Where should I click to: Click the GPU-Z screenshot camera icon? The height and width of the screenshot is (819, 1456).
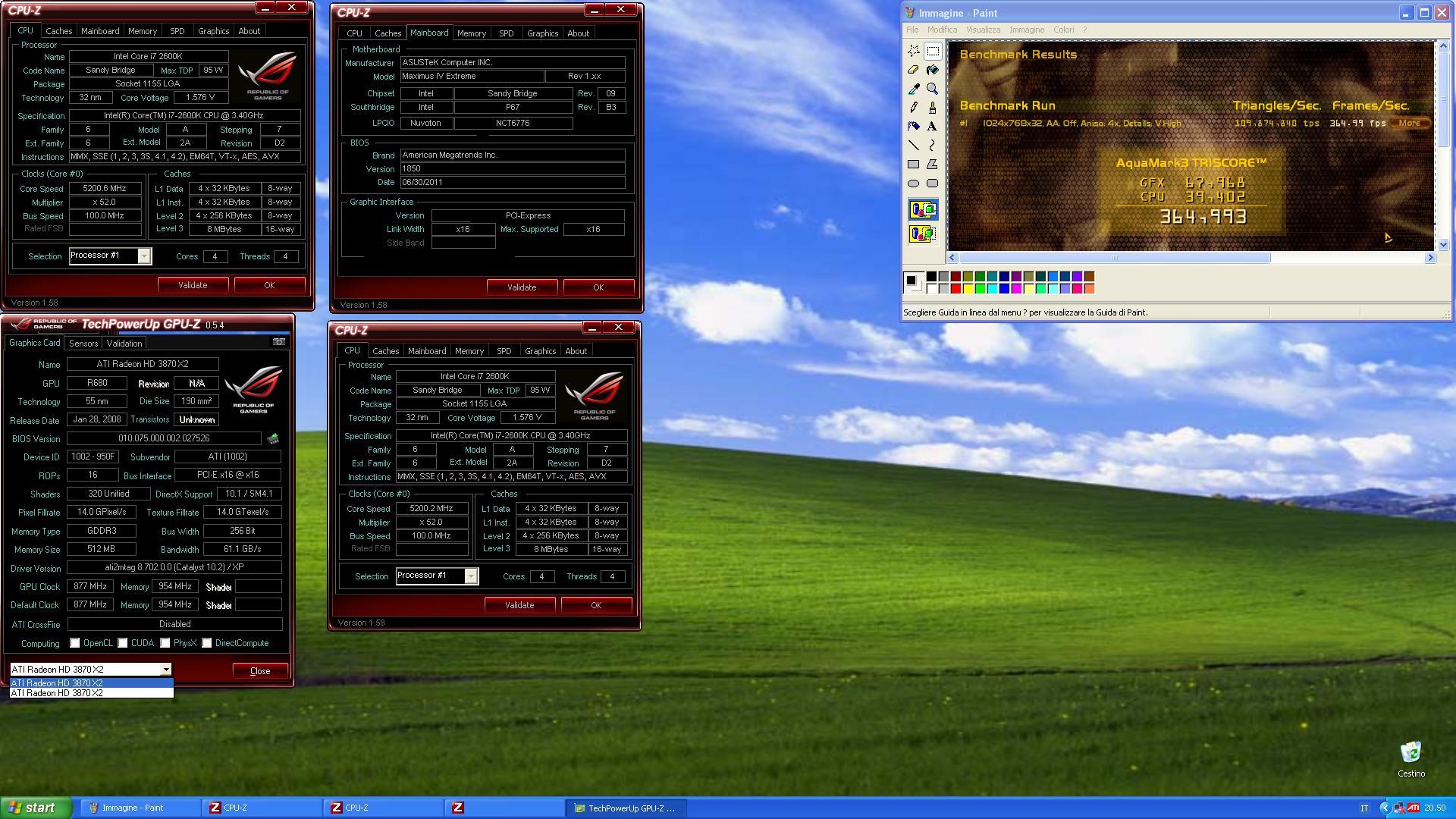click(279, 342)
